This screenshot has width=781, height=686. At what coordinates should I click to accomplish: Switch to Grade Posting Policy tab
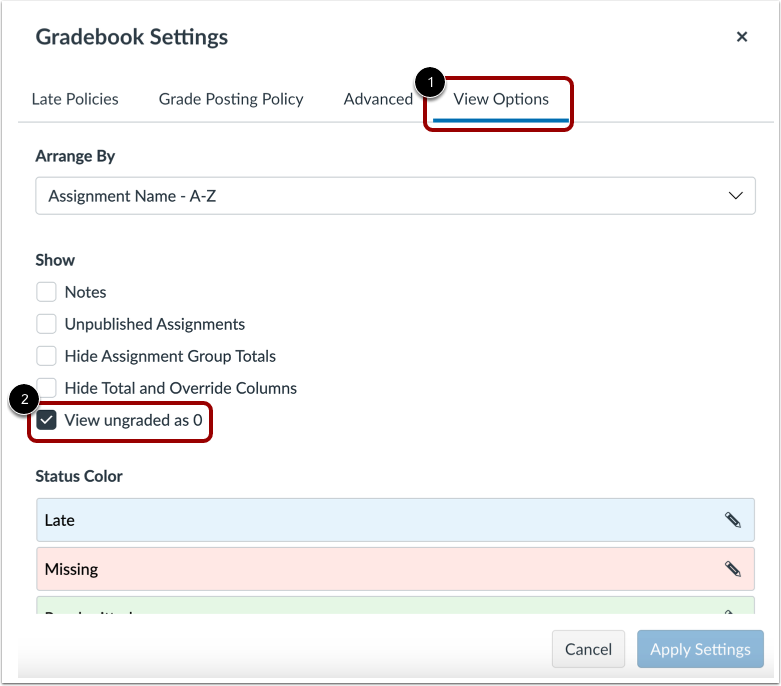231,99
